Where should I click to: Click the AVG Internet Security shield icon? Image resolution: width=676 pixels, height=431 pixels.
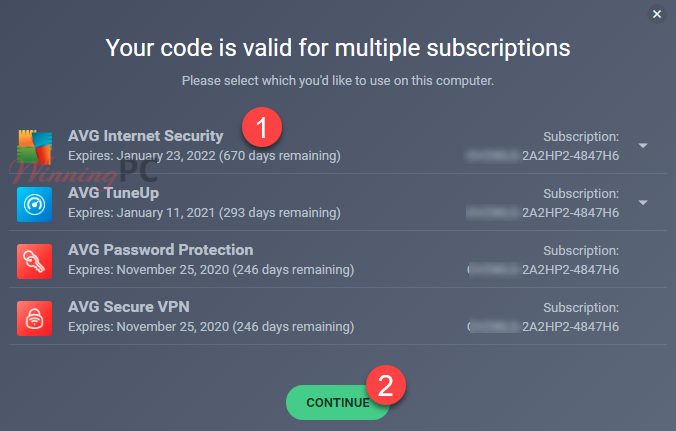coord(34,147)
